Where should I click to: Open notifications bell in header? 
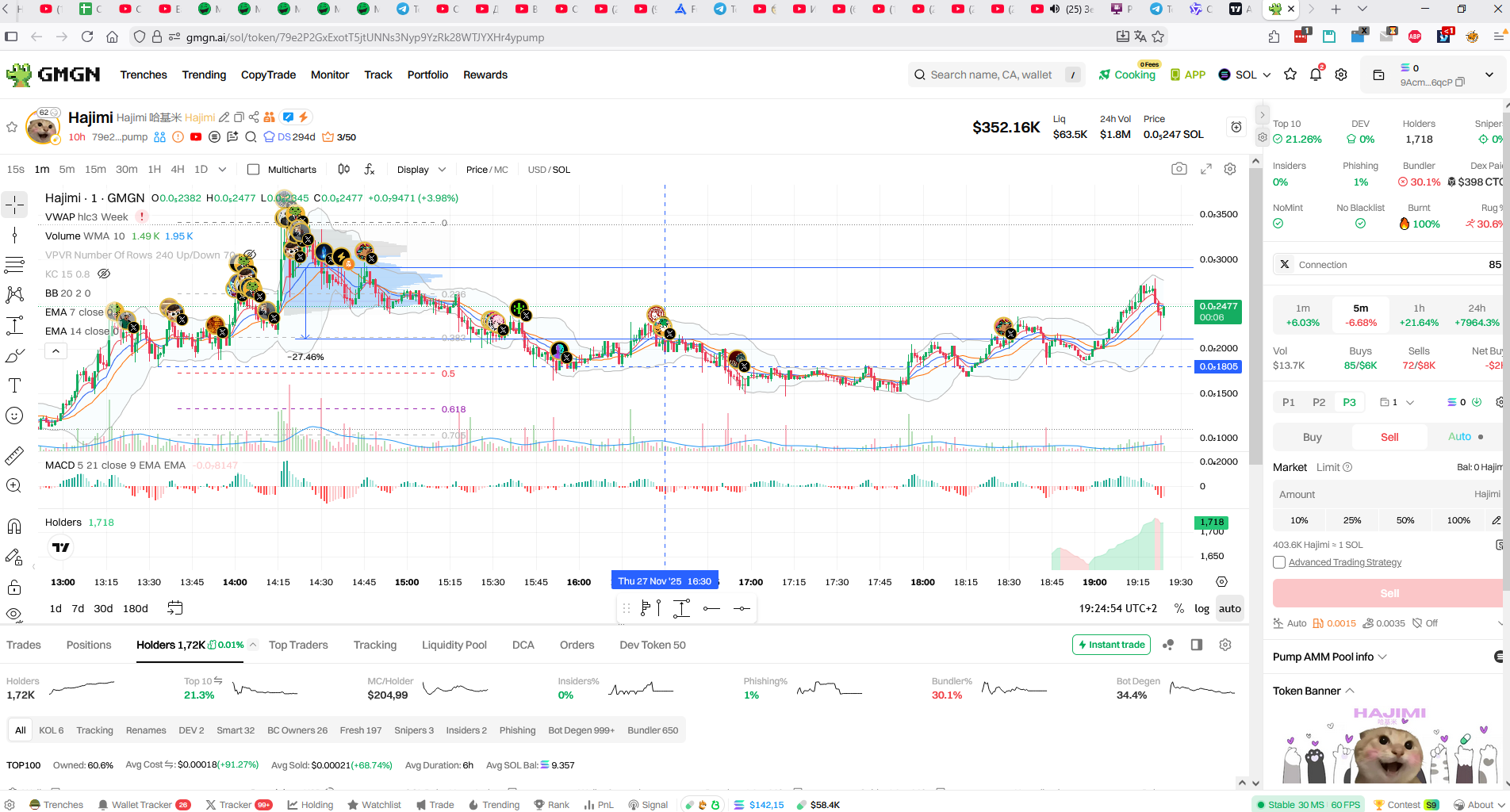(x=1316, y=75)
